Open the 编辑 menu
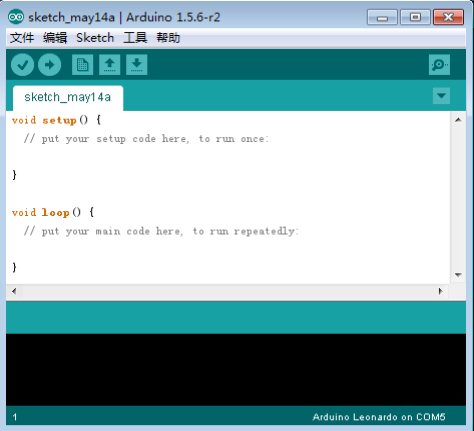 (55, 38)
